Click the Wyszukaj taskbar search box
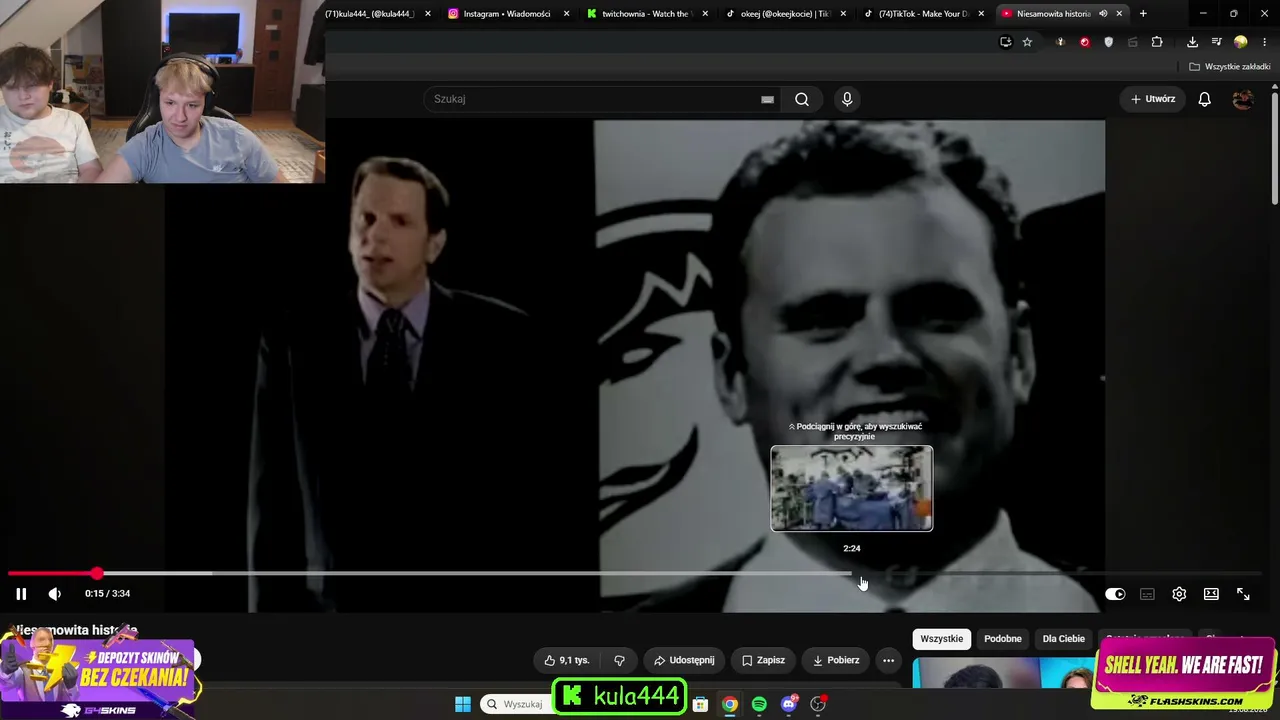 click(516, 704)
